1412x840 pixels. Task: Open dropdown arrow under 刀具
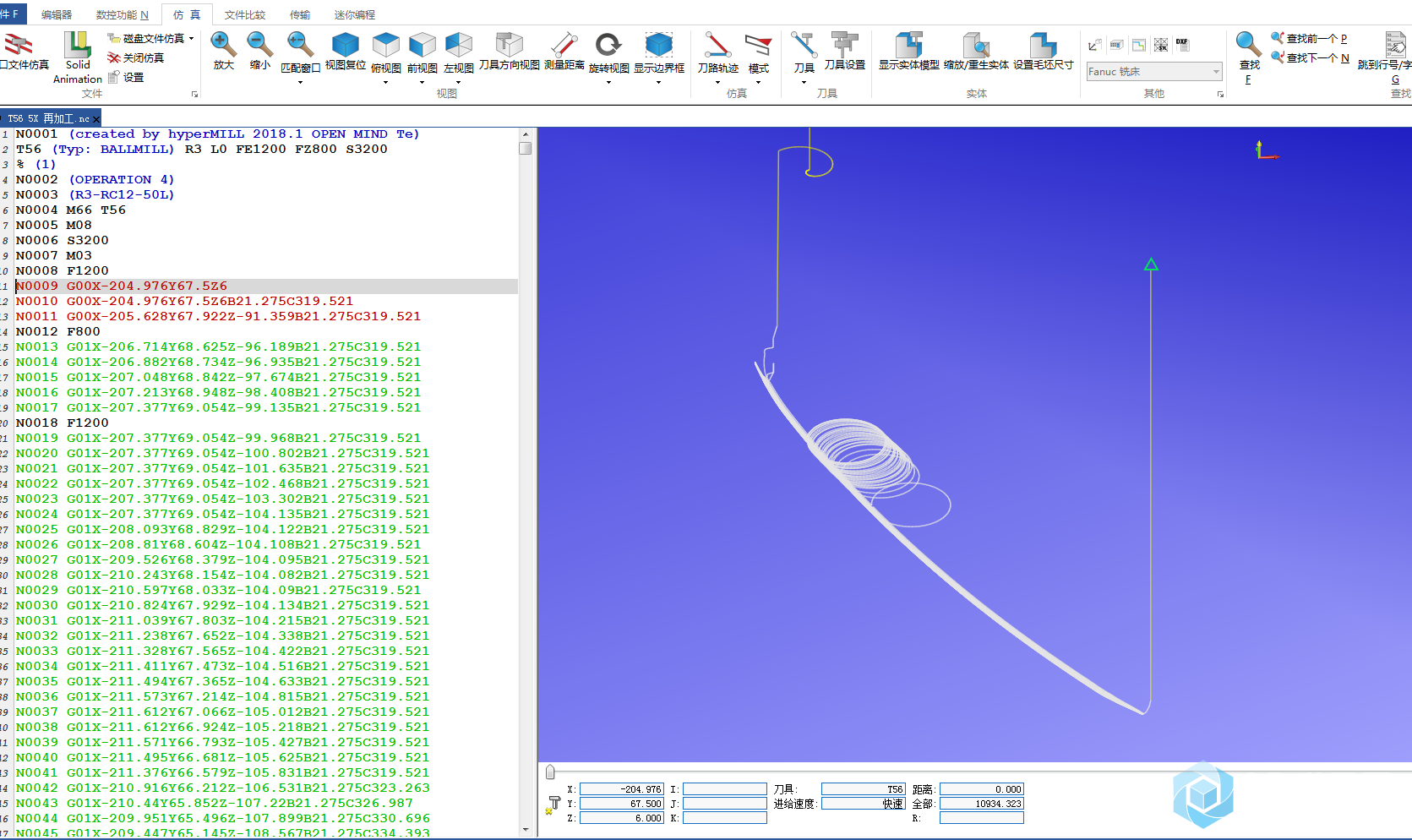coord(804,82)
